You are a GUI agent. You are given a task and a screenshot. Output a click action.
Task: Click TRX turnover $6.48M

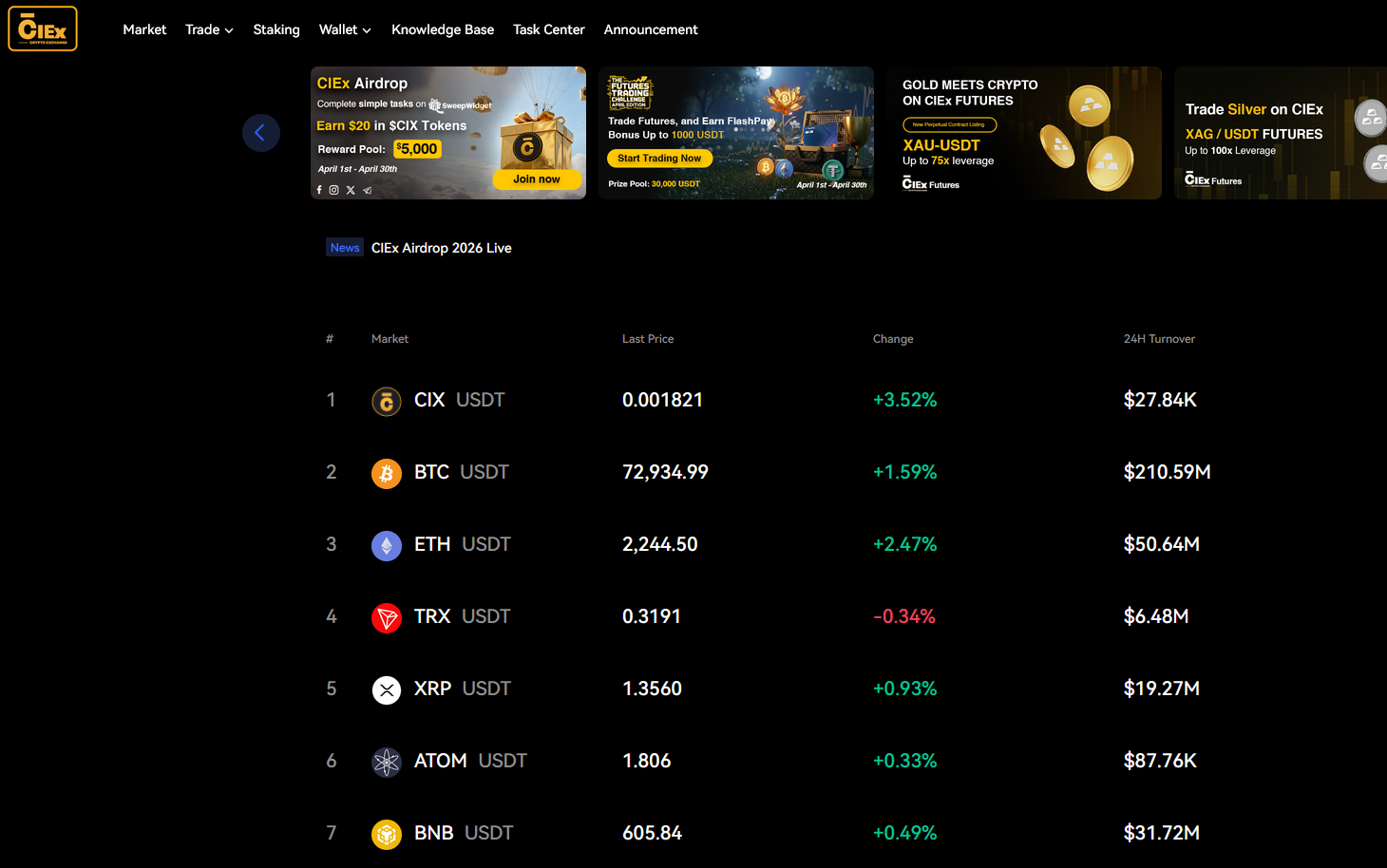coord(1156,616)
